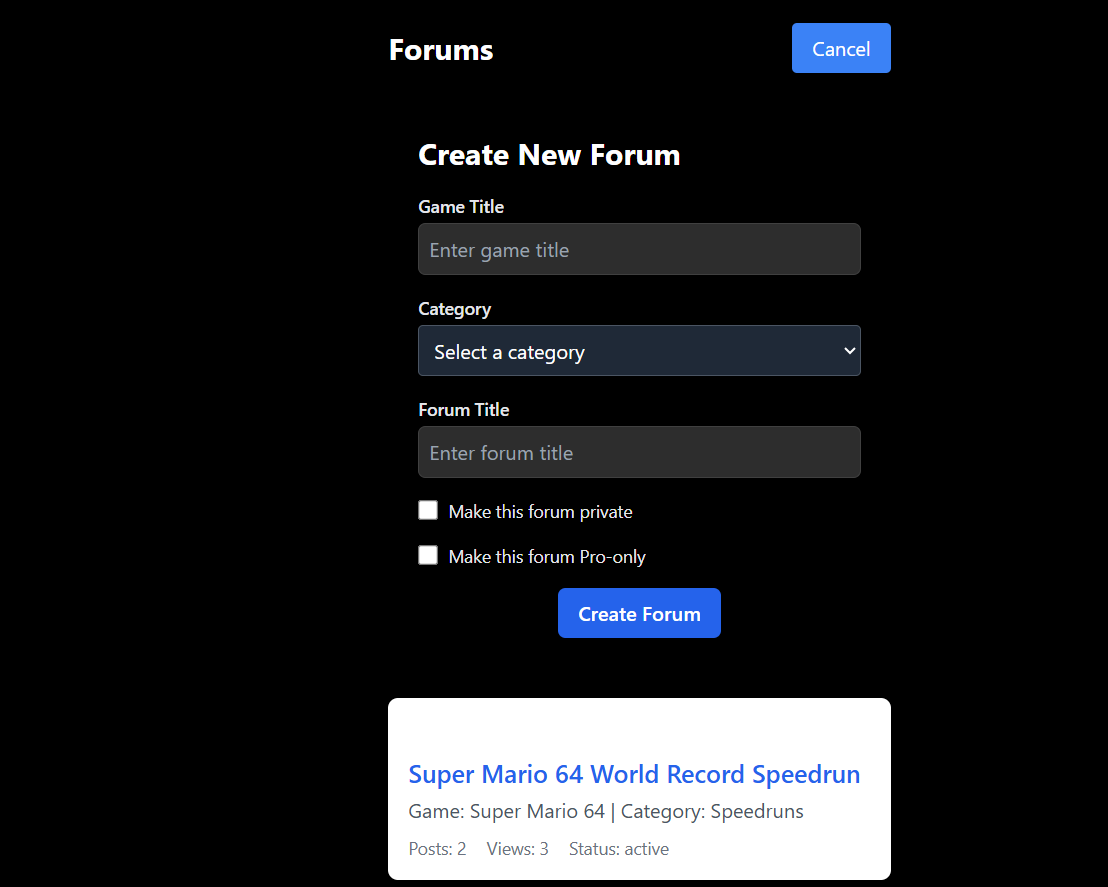
Task: Click the Create New Forum heading
Action: coord(549,155)
